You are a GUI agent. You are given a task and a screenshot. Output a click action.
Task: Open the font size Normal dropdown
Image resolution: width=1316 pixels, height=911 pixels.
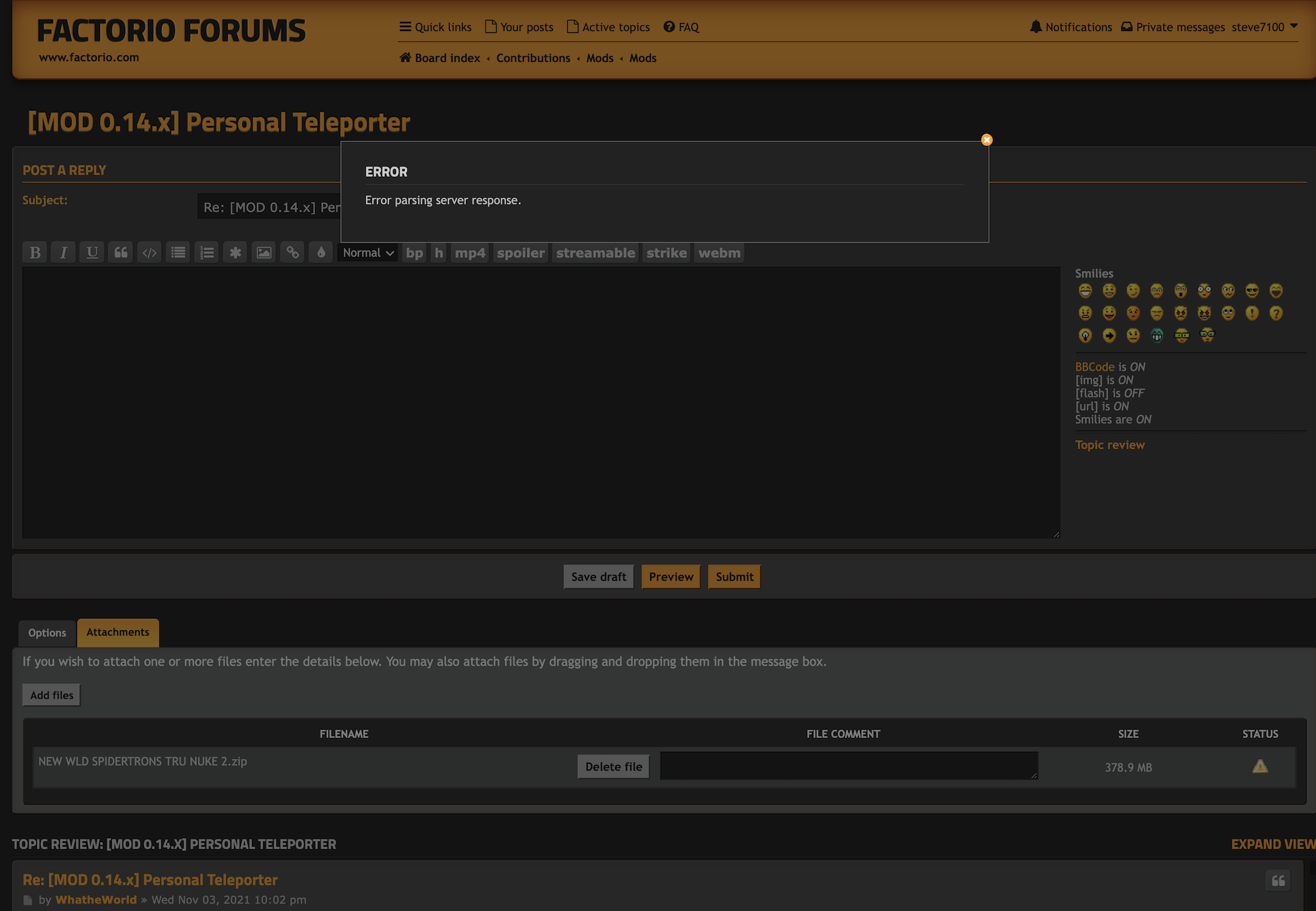(368, 253)
